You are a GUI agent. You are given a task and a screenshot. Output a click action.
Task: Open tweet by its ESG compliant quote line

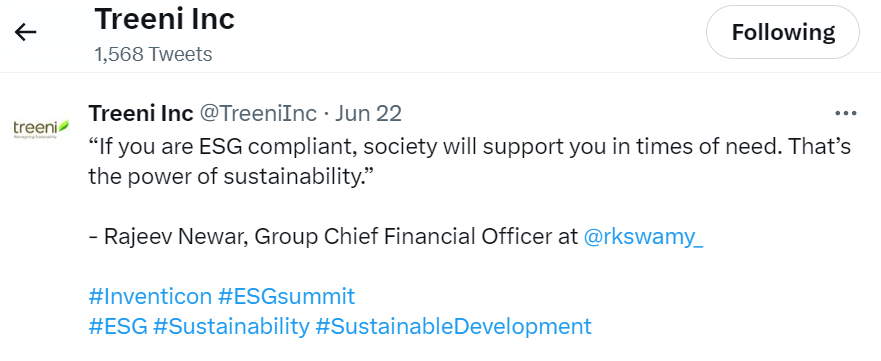tap(470, 147)
